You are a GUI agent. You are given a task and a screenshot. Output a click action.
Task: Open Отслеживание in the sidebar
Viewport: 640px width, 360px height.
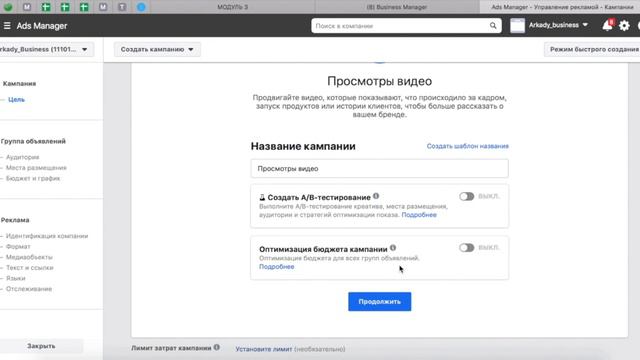(29, 289)
